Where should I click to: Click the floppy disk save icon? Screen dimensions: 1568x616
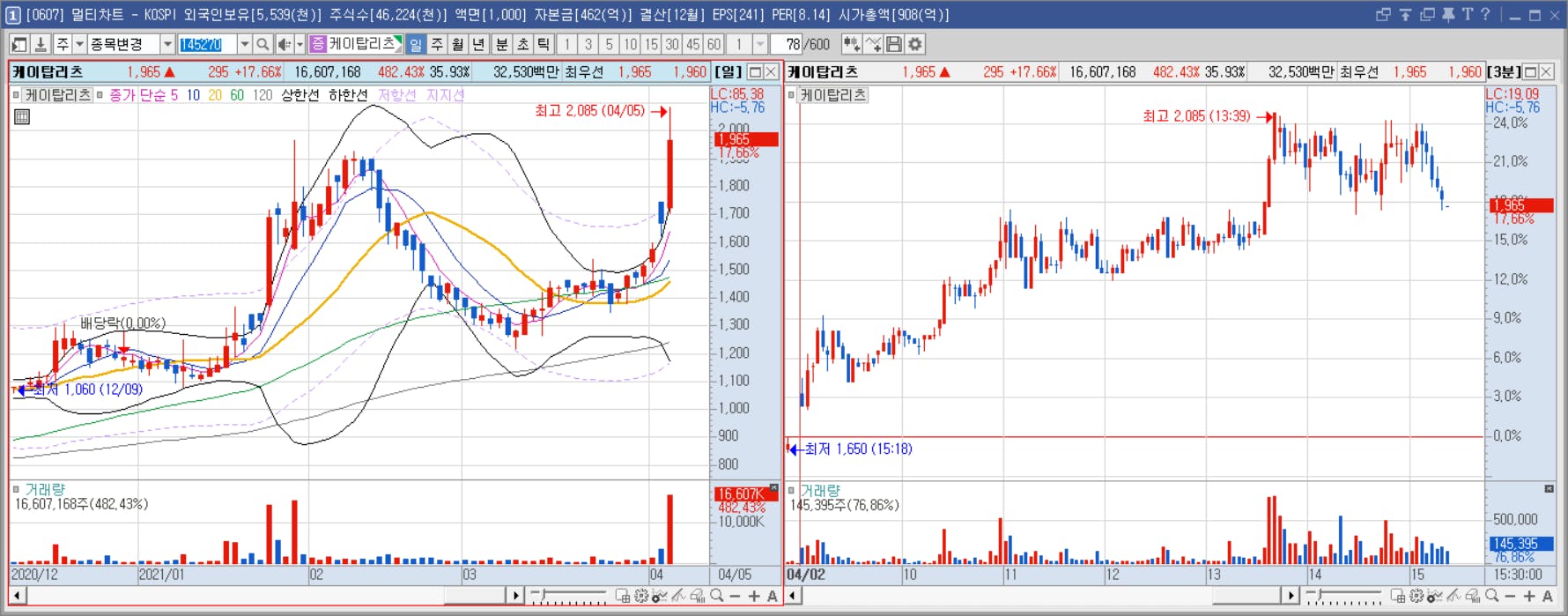[894, 44]
